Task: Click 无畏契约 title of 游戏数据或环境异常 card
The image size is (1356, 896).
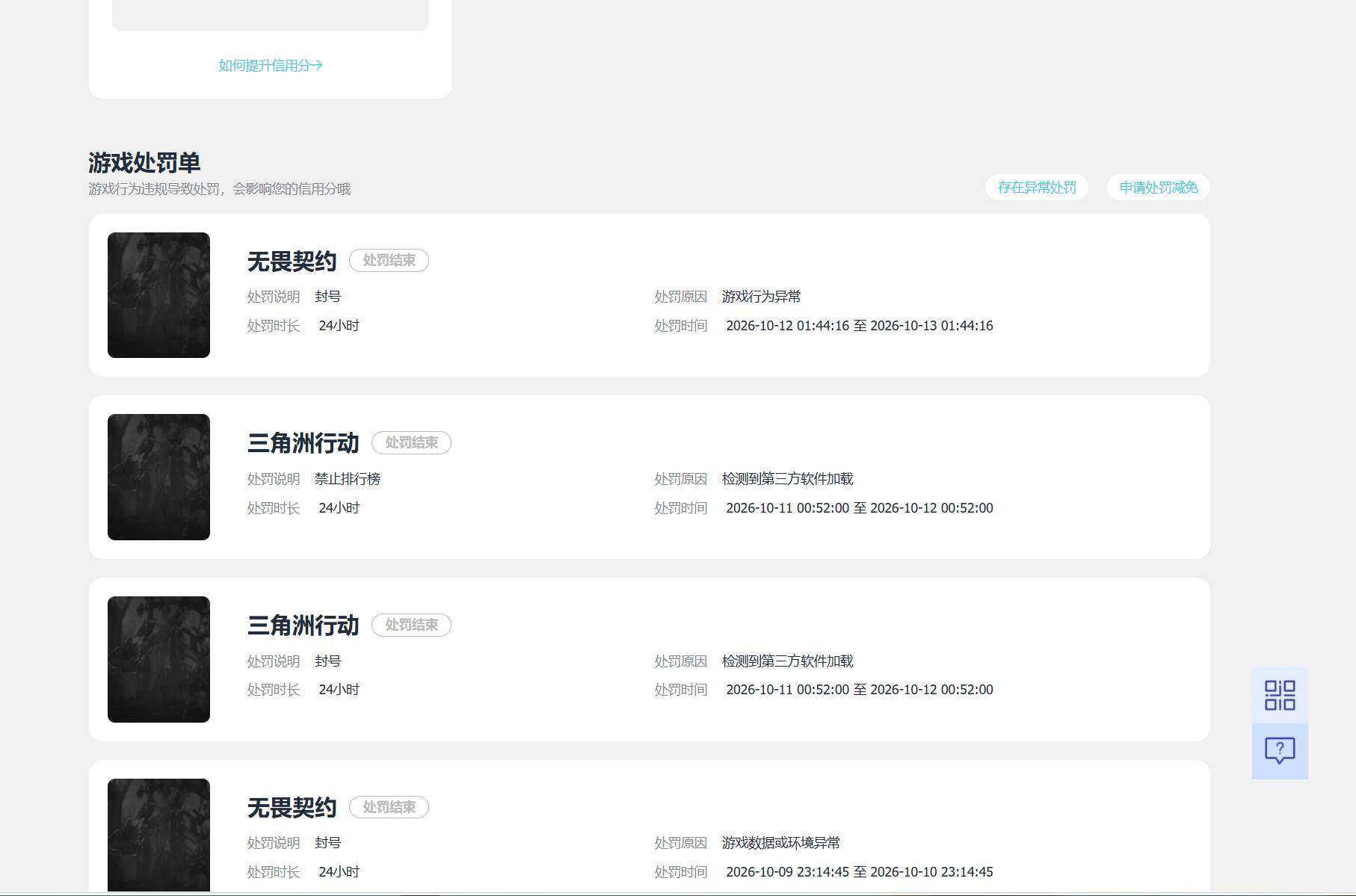Action: pyautogui.click(x=292, y=808)
